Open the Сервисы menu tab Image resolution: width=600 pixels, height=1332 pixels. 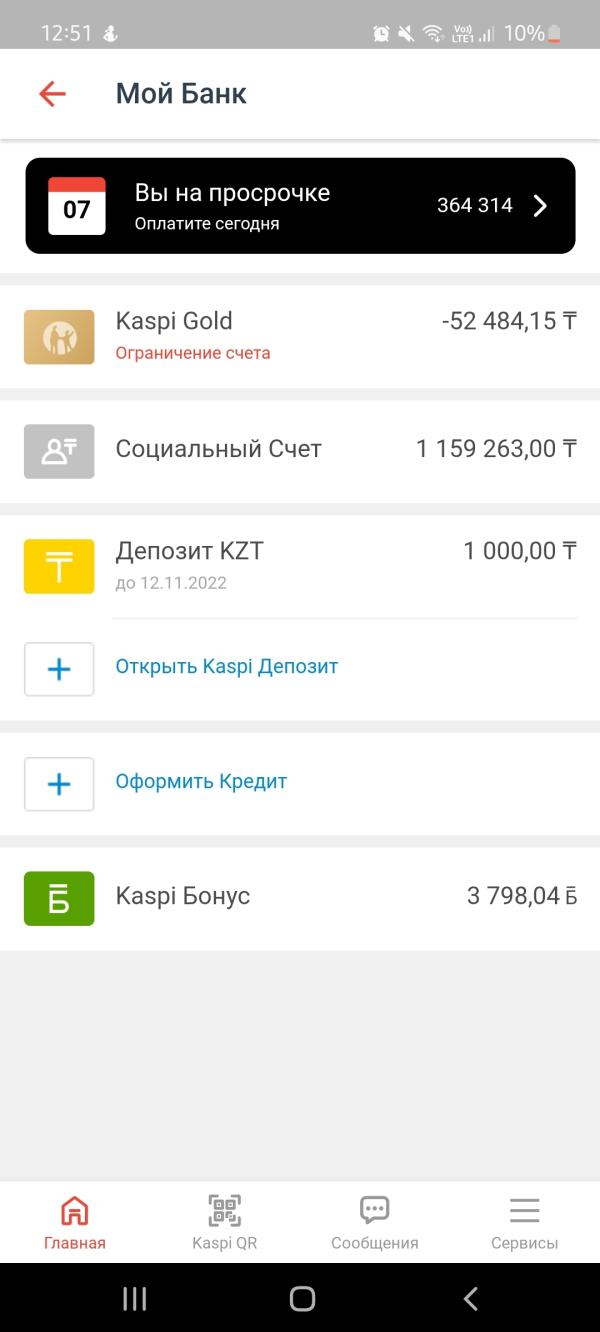click(x=525, y=1222)
